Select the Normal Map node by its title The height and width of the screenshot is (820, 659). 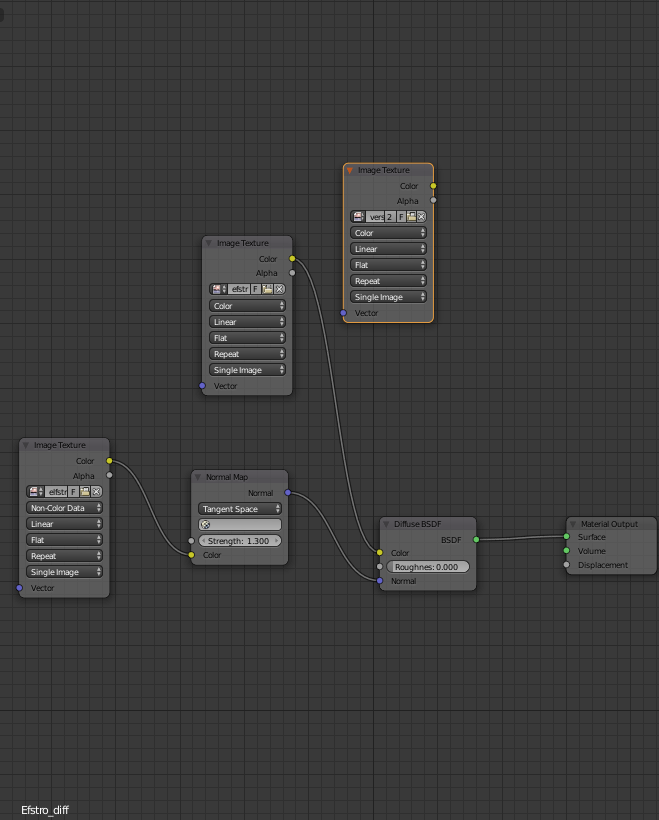tap(227, 477)
